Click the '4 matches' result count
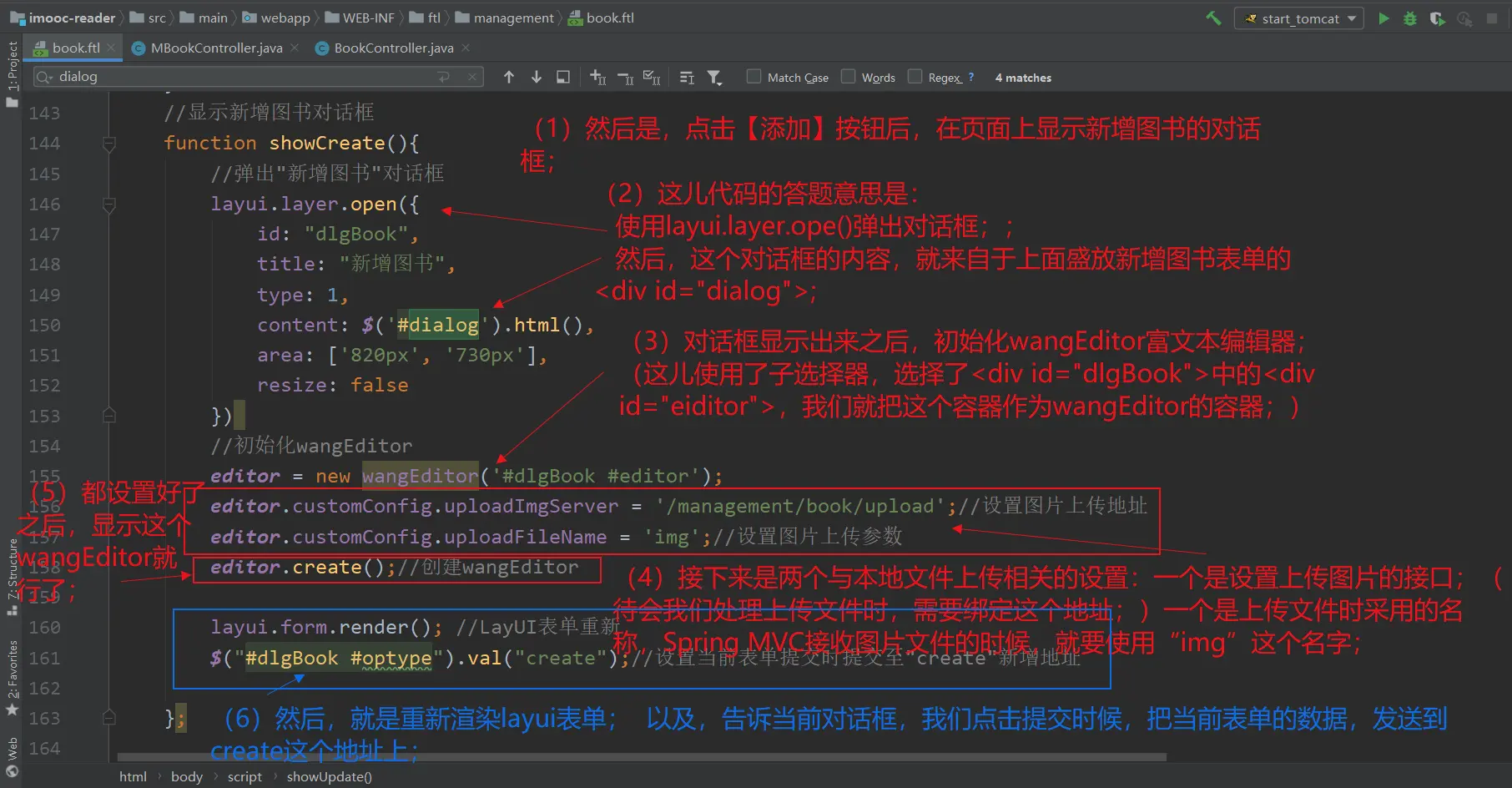 (x=1023, y=78)
